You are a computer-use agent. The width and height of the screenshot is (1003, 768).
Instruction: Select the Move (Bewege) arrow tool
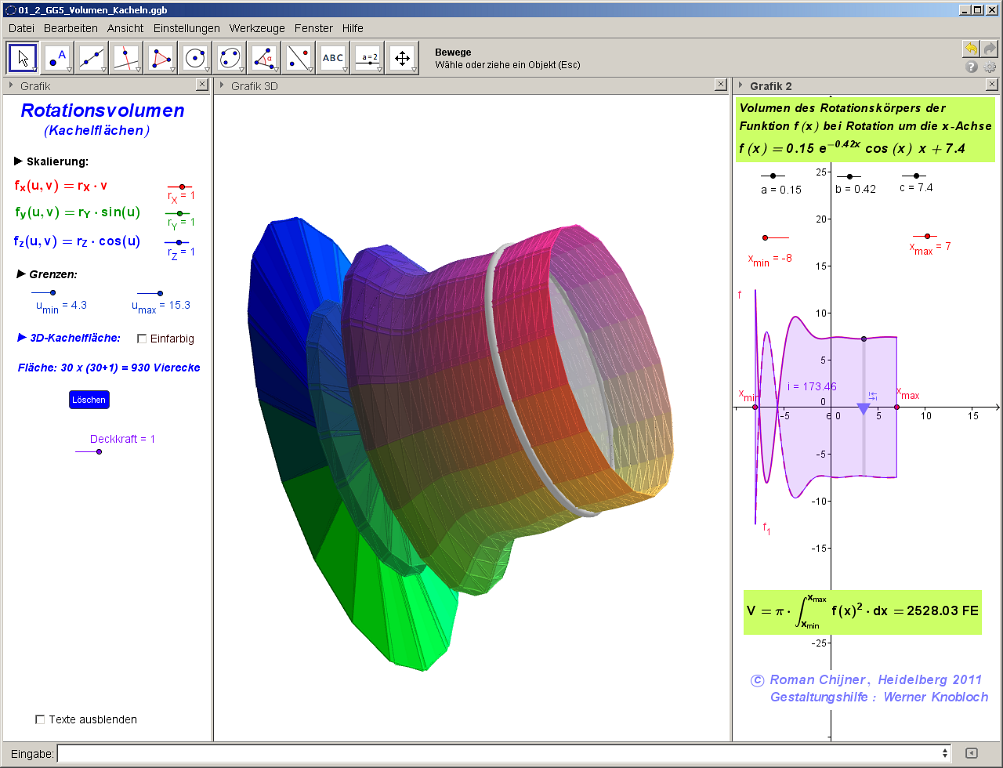(x=24, y=58)
